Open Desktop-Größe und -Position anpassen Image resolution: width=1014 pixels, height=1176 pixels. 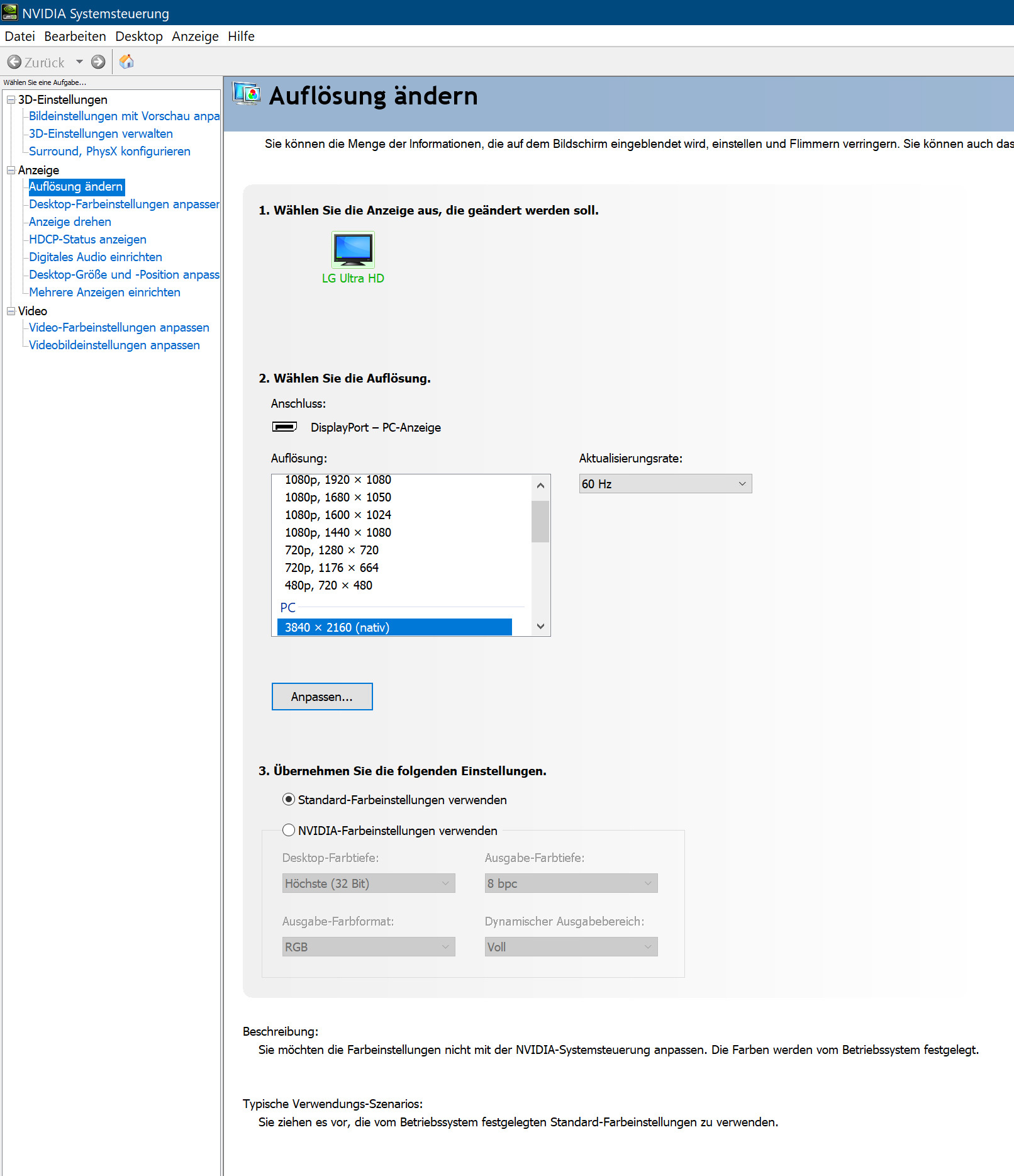(x=124, y=274)
